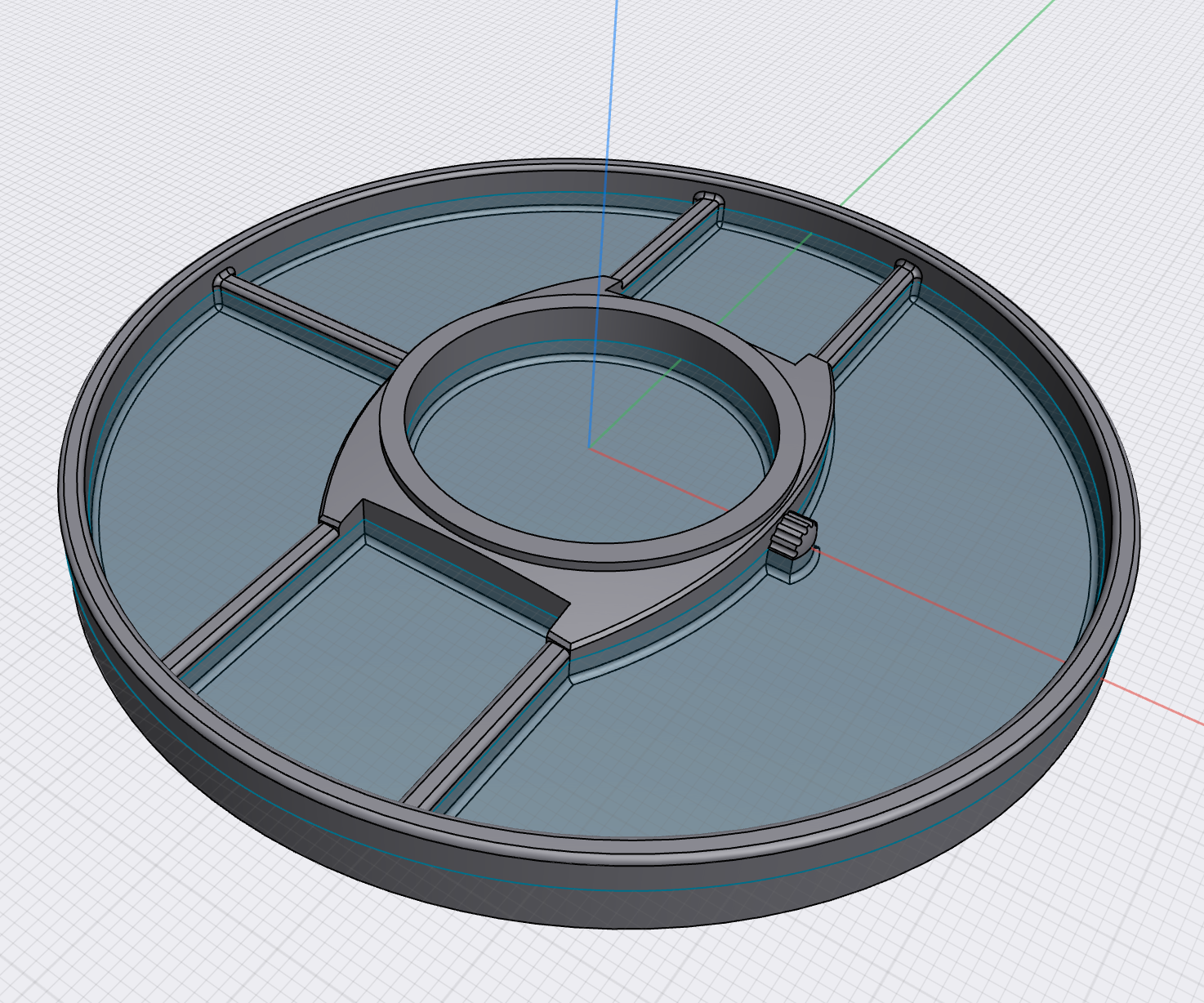Viewport: 1204px width, 1003px height.
Task: Click the top-center divider rib
Action: [x=666, y=243]
